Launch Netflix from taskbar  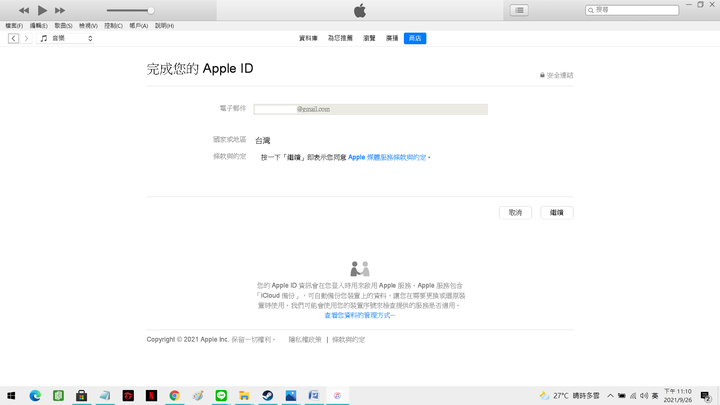pos(152,395)
